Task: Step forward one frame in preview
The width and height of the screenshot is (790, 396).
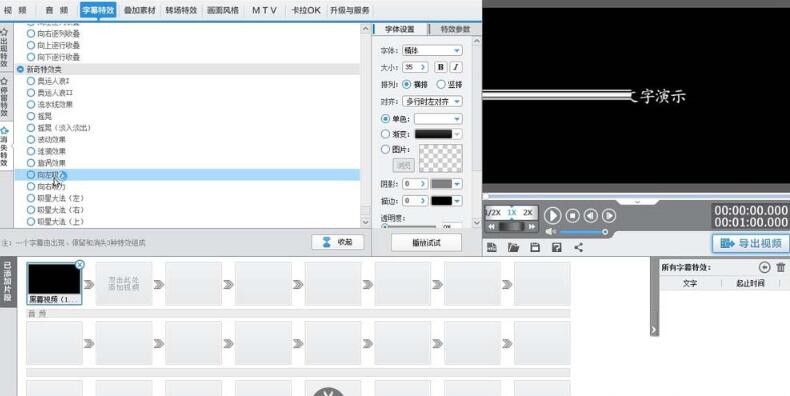Action: click(x=609, y=216)
